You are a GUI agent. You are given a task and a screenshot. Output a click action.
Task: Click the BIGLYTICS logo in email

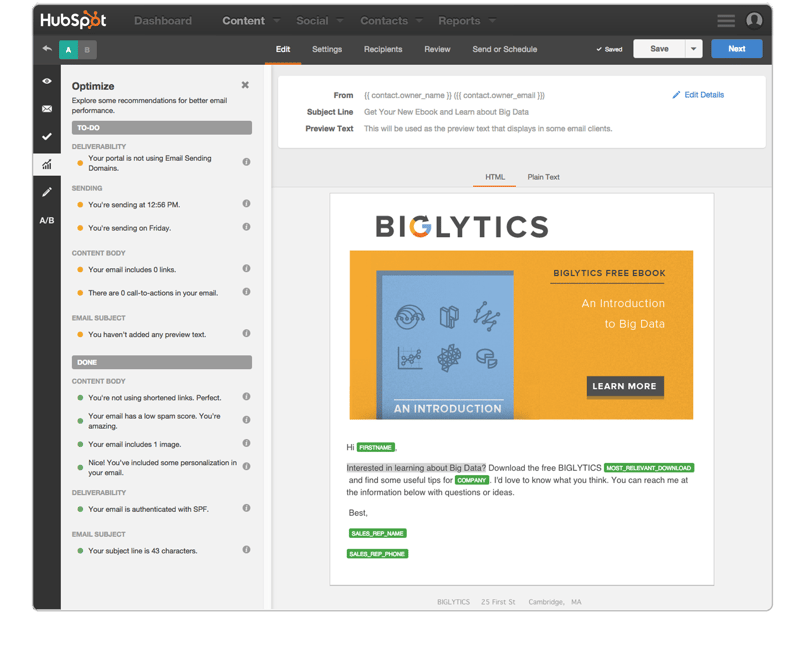click(x=462, y=227)
